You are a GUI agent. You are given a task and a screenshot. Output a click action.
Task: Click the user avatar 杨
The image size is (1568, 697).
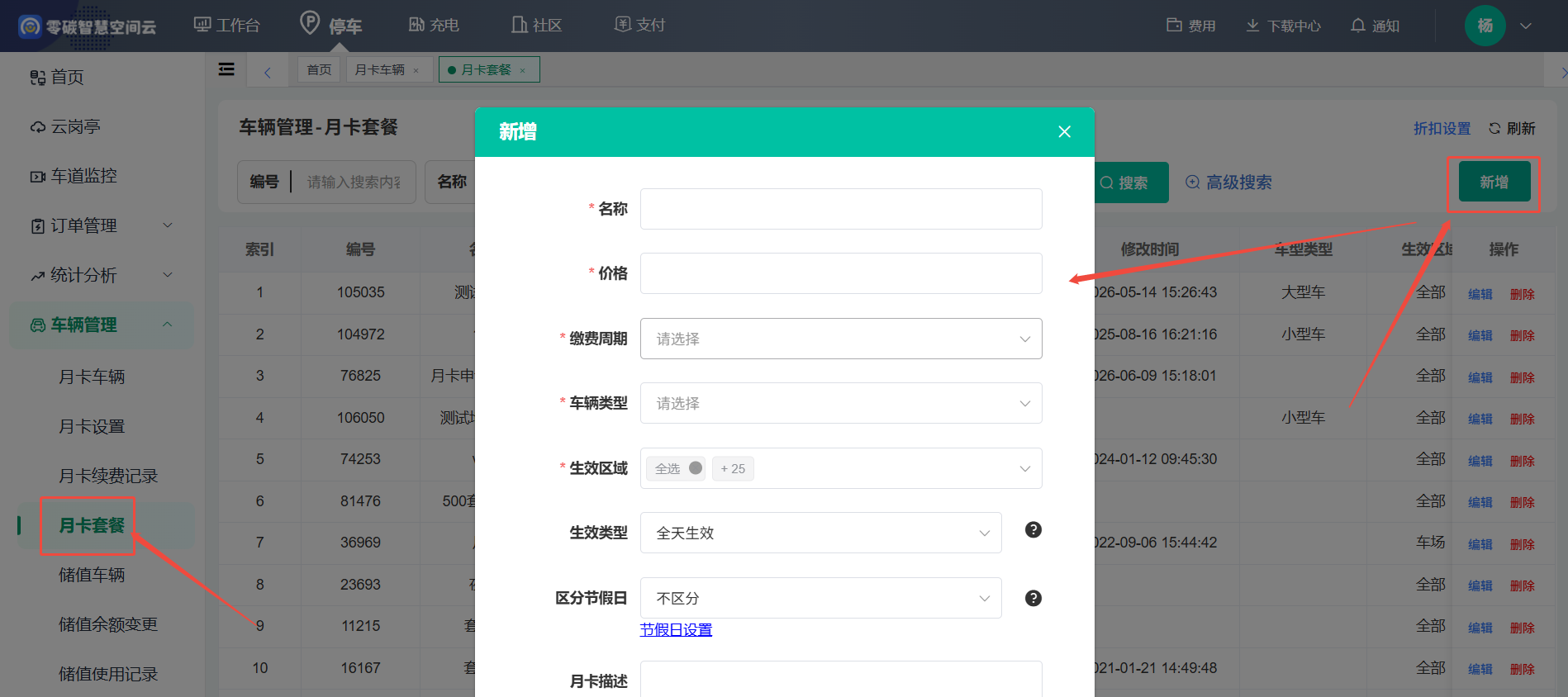coord(1485,26)
